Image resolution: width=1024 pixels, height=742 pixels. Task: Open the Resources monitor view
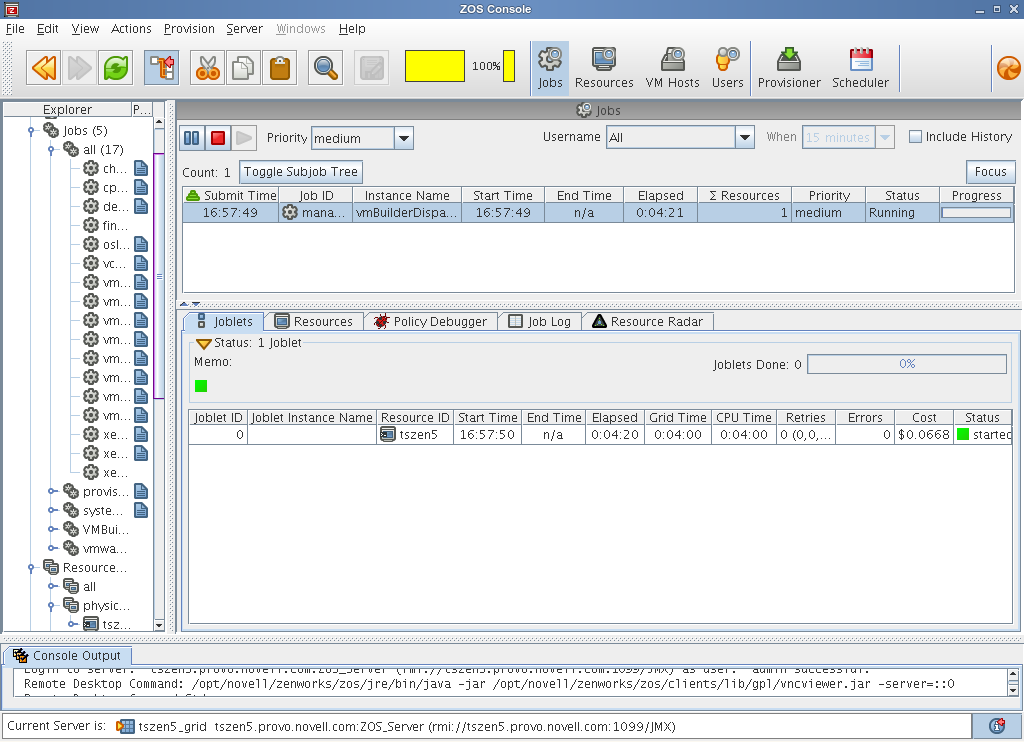point(604,67)
